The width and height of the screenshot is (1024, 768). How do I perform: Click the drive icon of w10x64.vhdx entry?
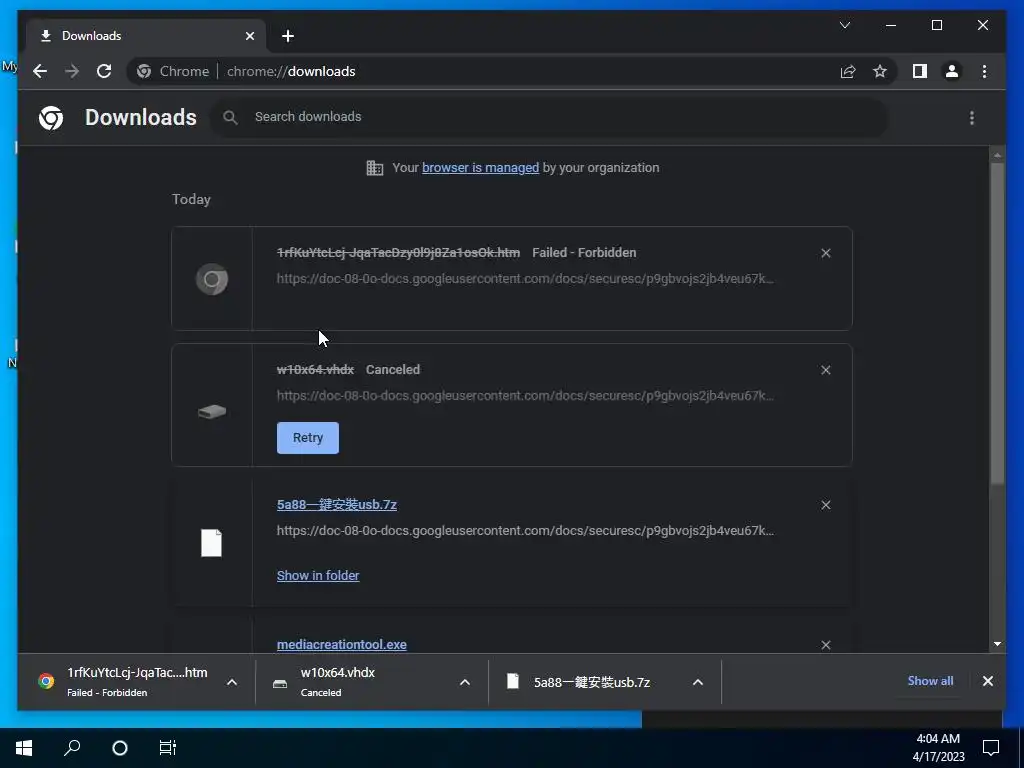pos(212,411)
